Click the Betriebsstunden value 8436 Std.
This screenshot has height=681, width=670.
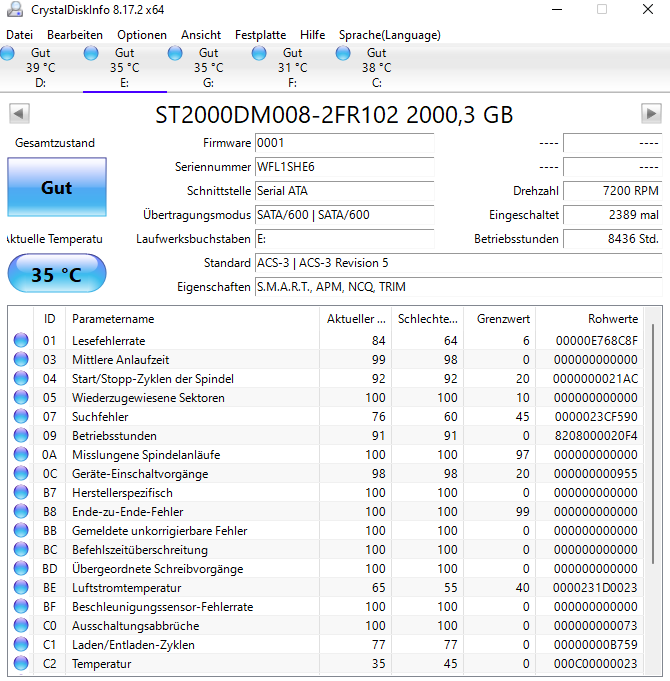[613, 238]
